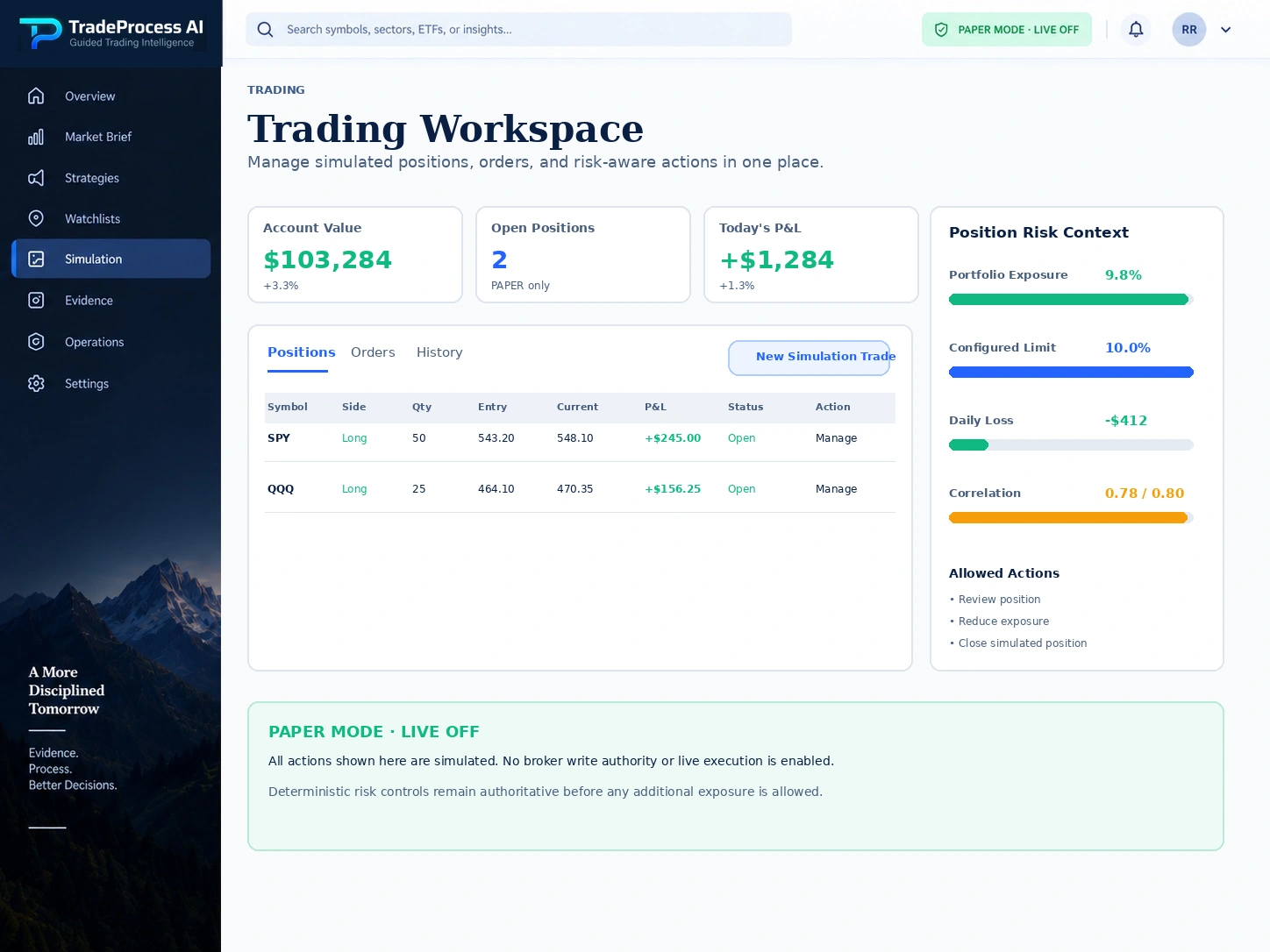Click the Account Value card

pyautogui.click(x=355, y=255)
